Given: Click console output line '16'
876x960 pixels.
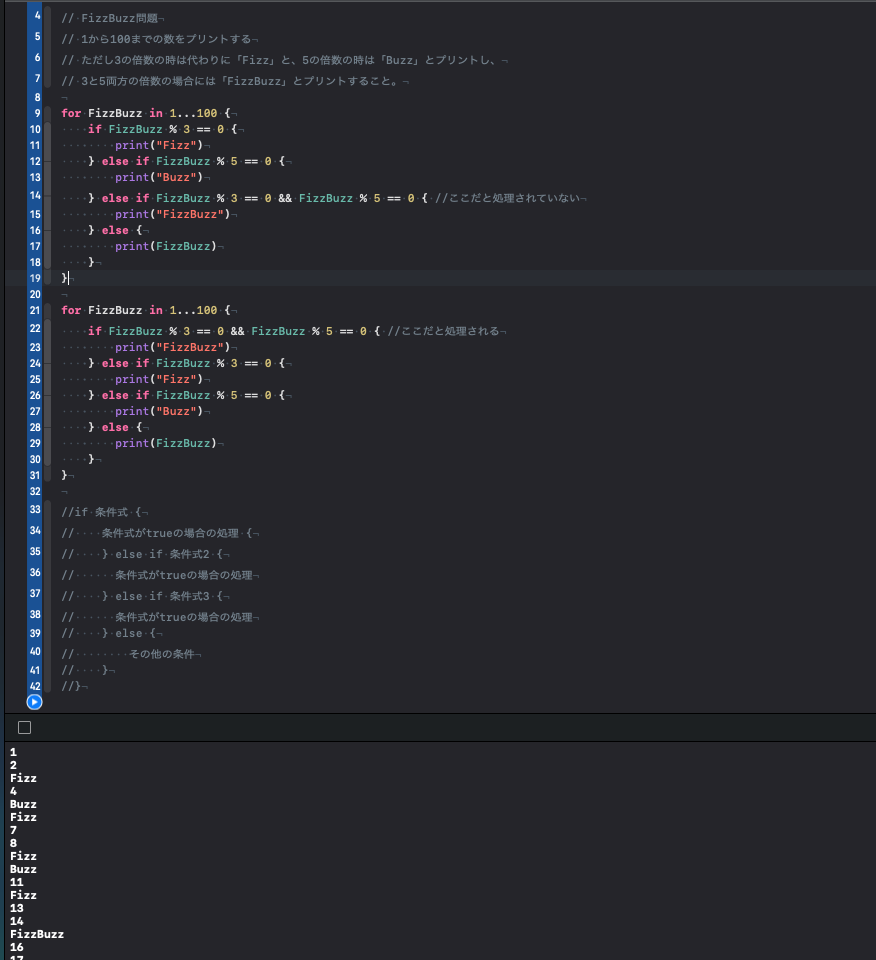Looking at the screenshot, I should [x=17, y=947].
